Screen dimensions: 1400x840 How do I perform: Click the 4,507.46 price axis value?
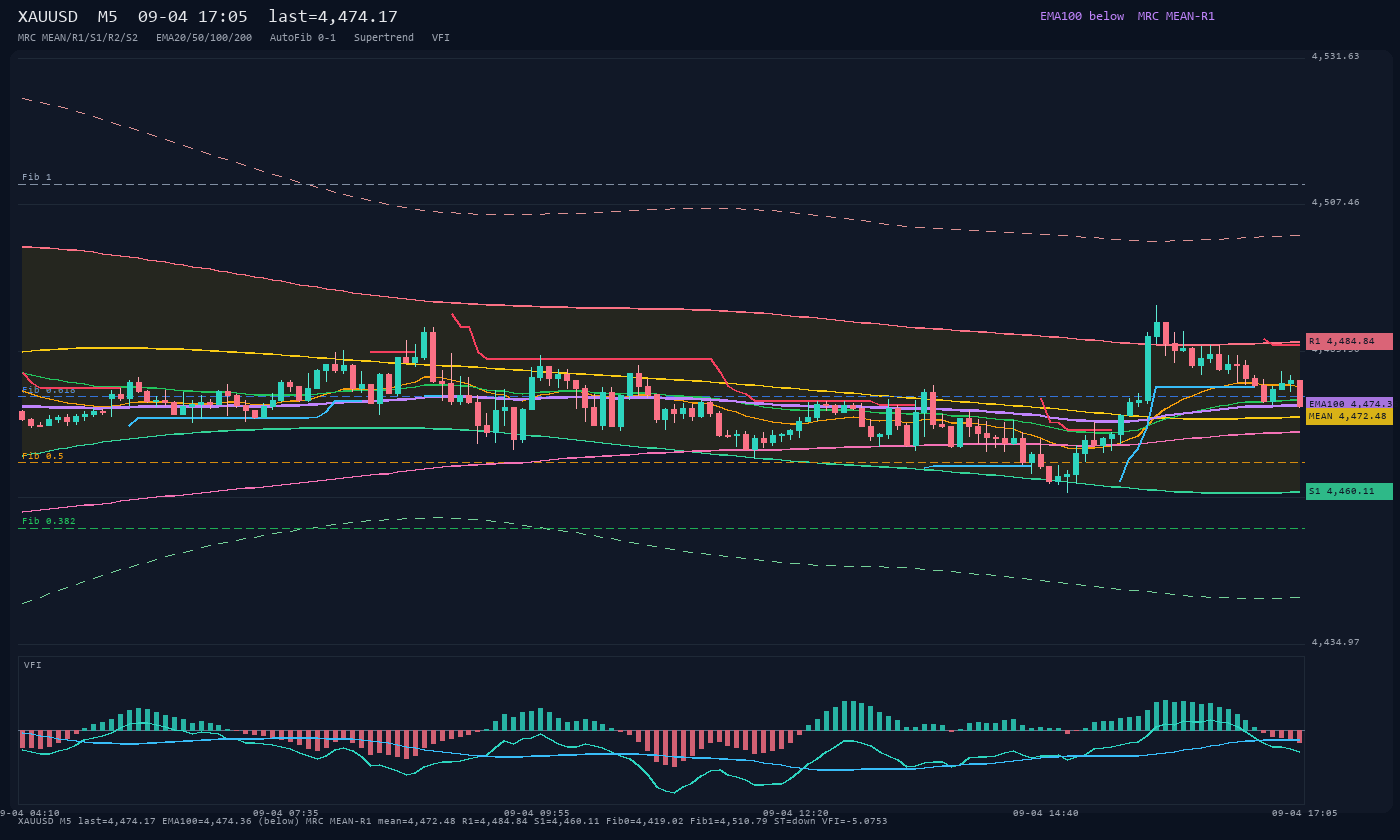pos(1336,202)
